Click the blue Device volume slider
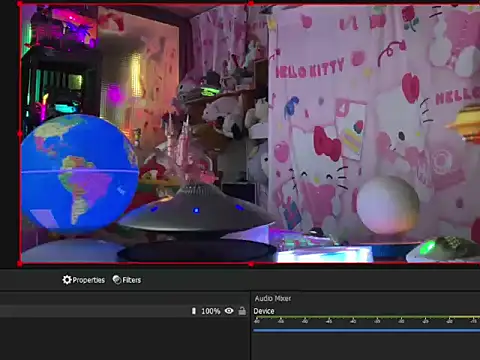 click(x=367, y=330)
